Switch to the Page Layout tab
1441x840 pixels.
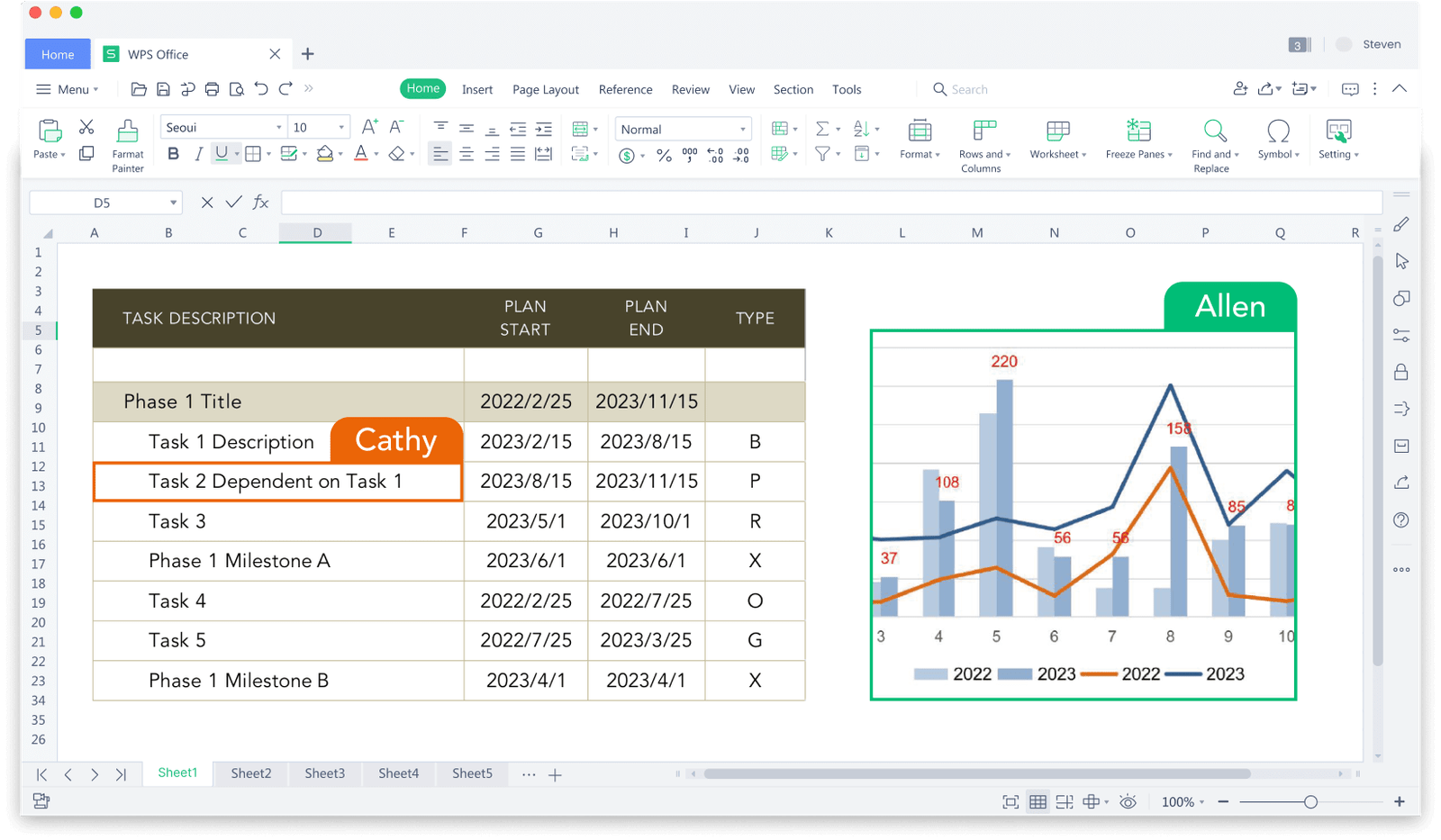[545, 89]
